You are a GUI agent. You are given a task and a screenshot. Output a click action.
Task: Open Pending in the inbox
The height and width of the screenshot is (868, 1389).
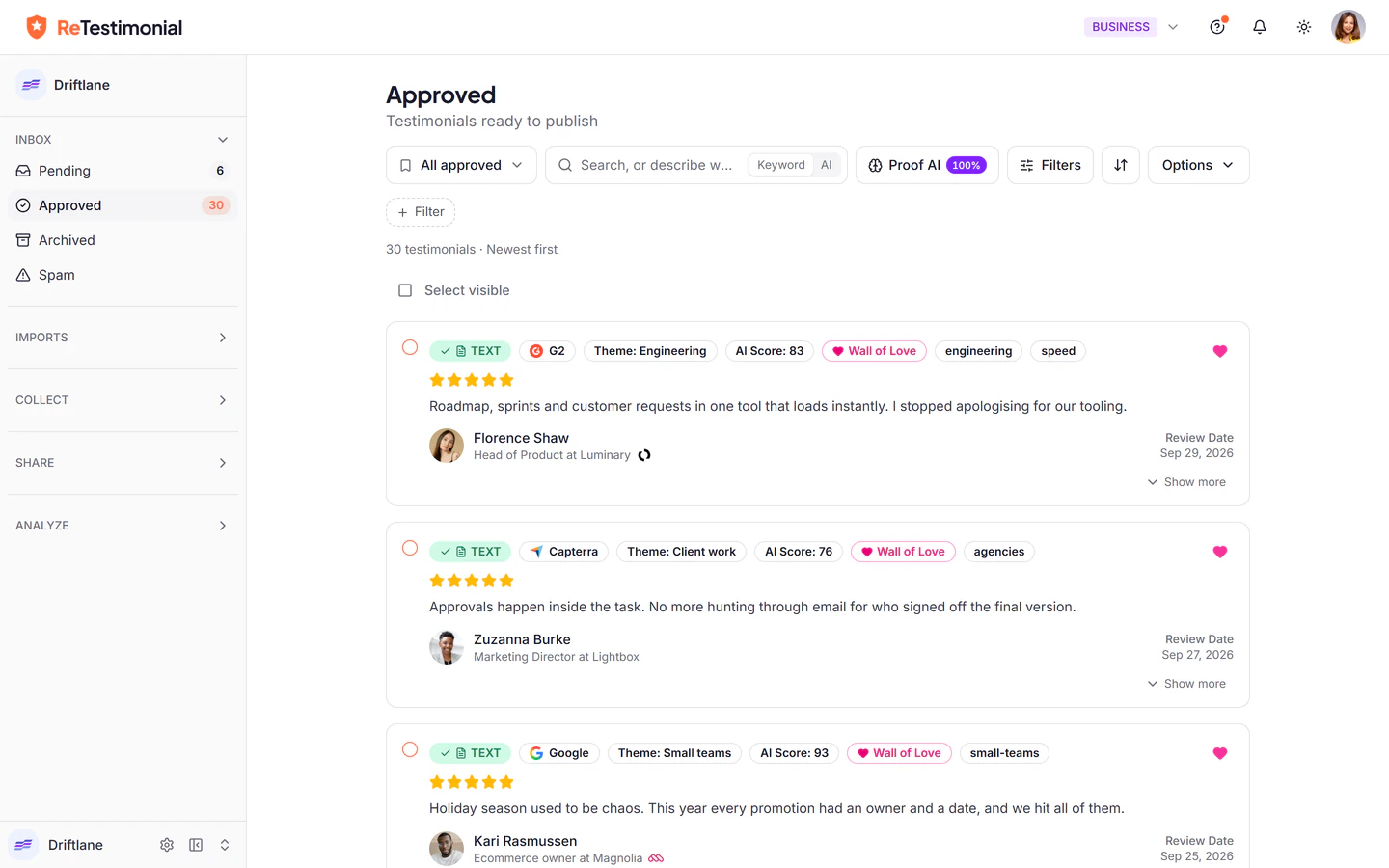point(123,171)
